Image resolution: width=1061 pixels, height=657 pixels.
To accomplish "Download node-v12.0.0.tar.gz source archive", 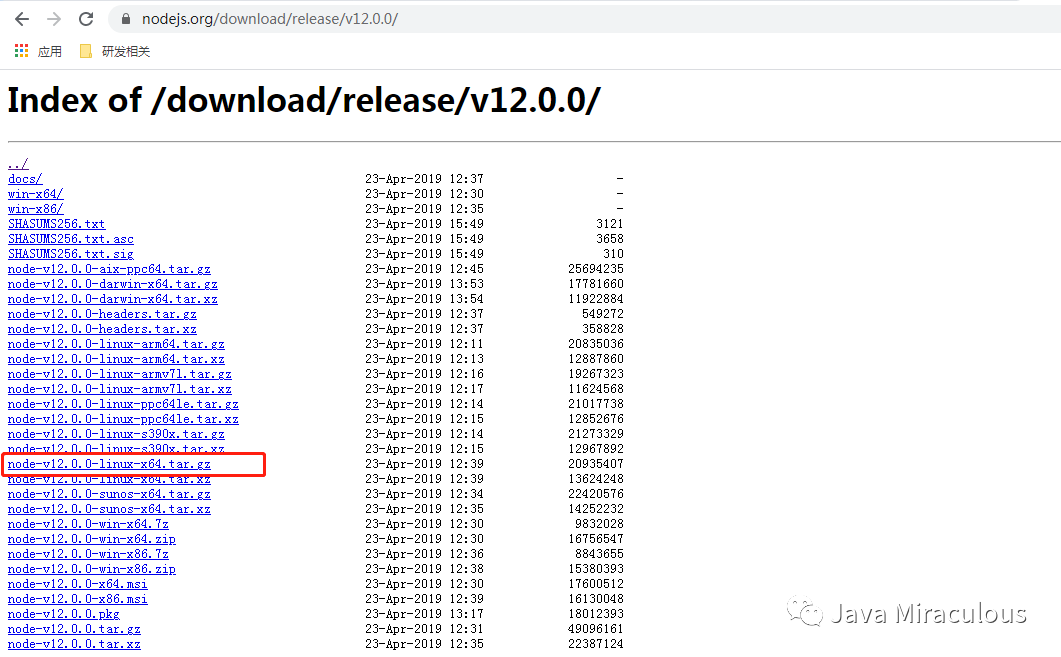I will click(74, 629).
